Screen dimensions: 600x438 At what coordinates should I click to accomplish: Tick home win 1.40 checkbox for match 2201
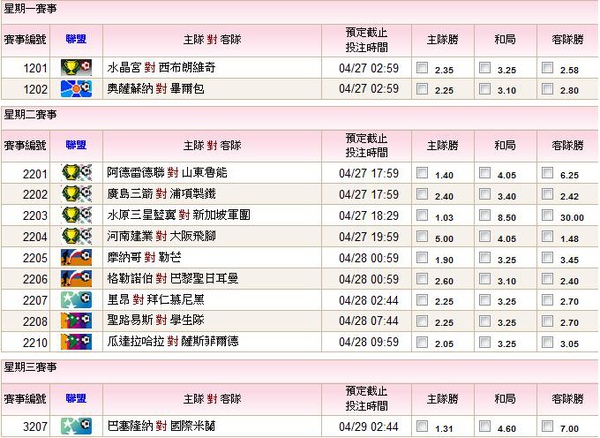(x=422, y=173)
